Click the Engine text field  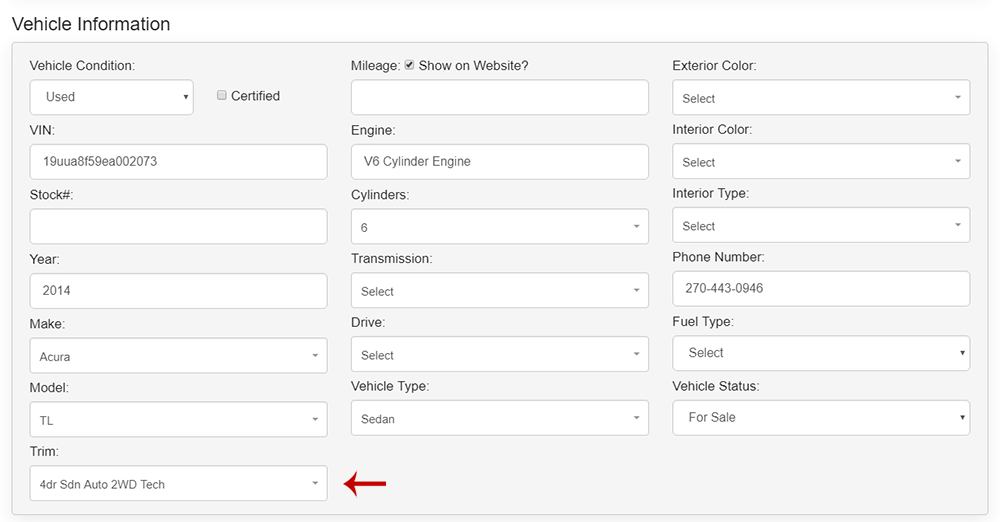click(499, 162)
